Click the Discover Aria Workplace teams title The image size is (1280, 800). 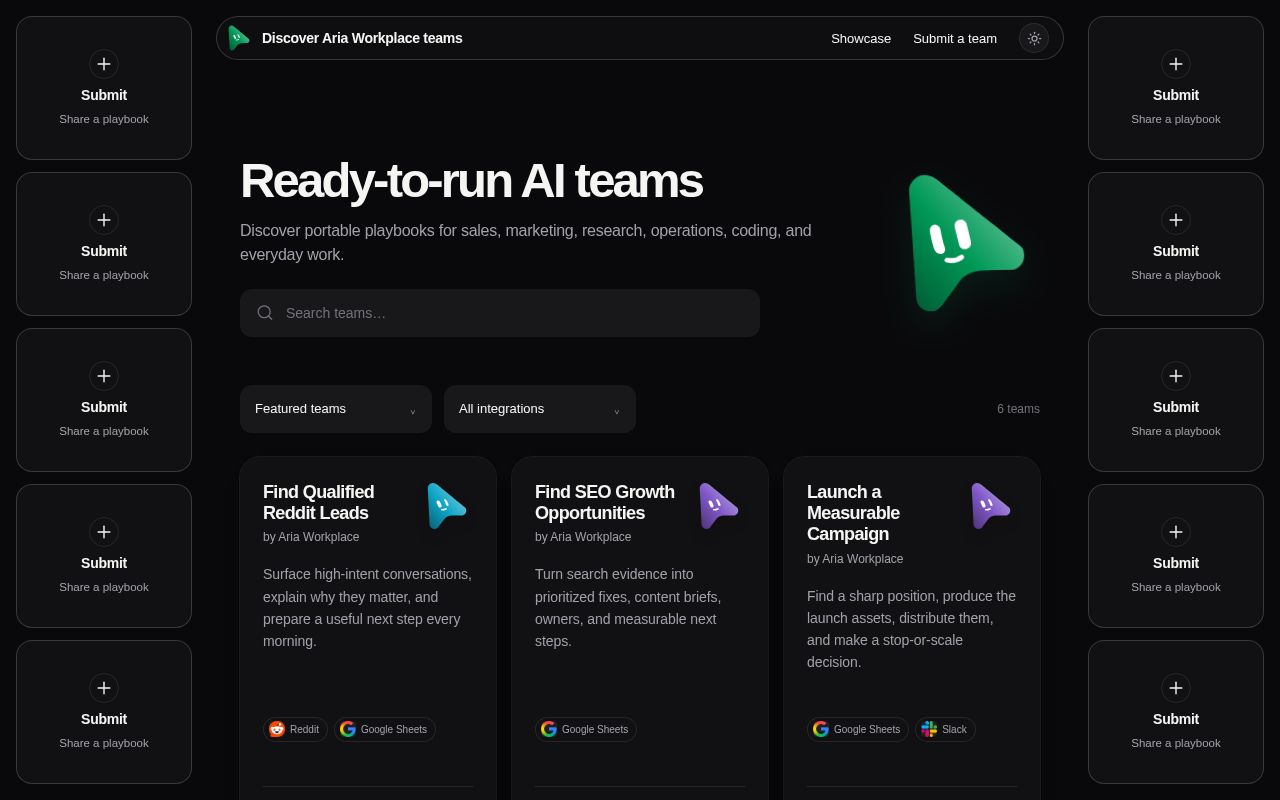point(362,38)
